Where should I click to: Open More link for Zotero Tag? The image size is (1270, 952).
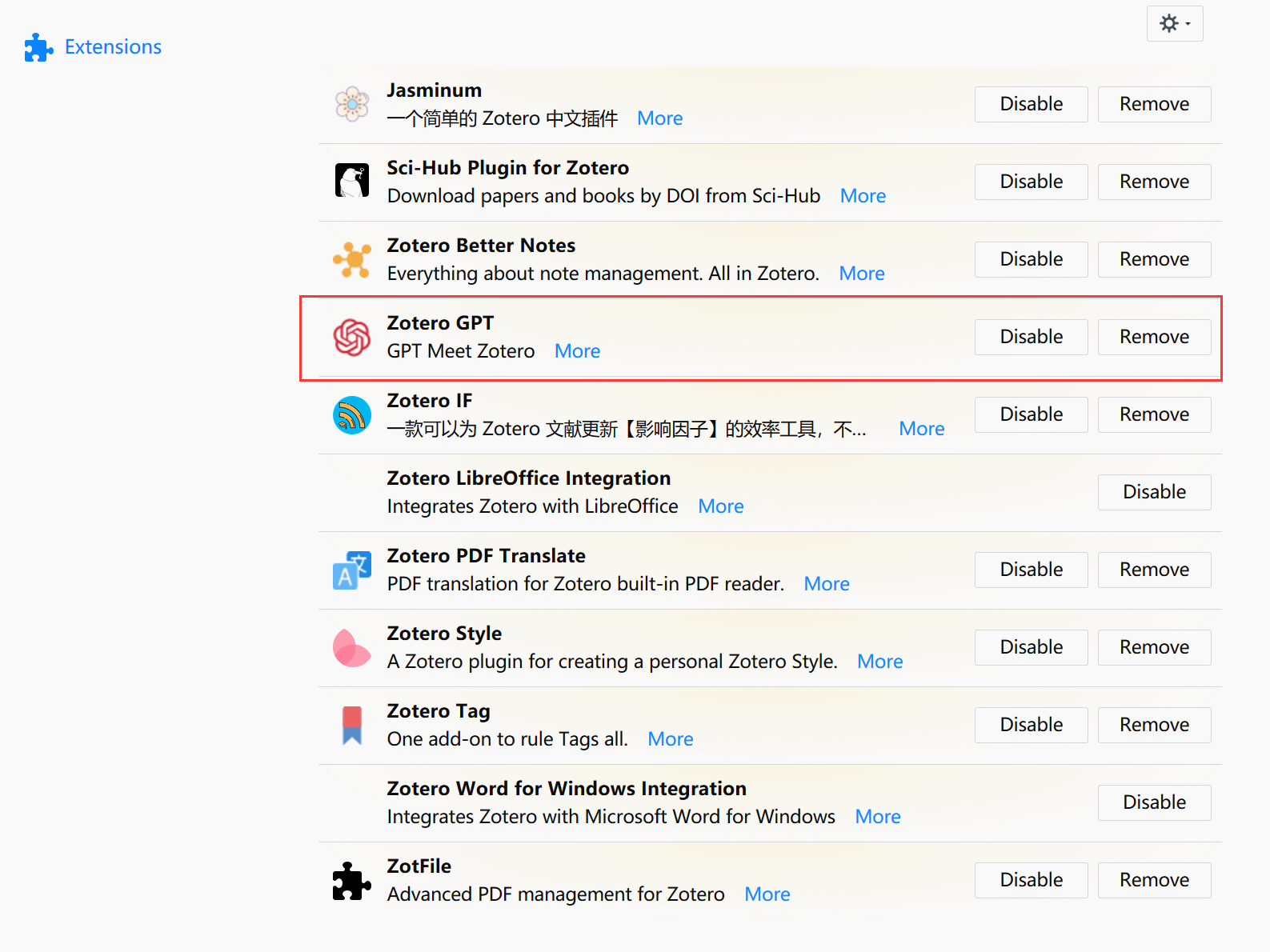[x=671, y=739]
